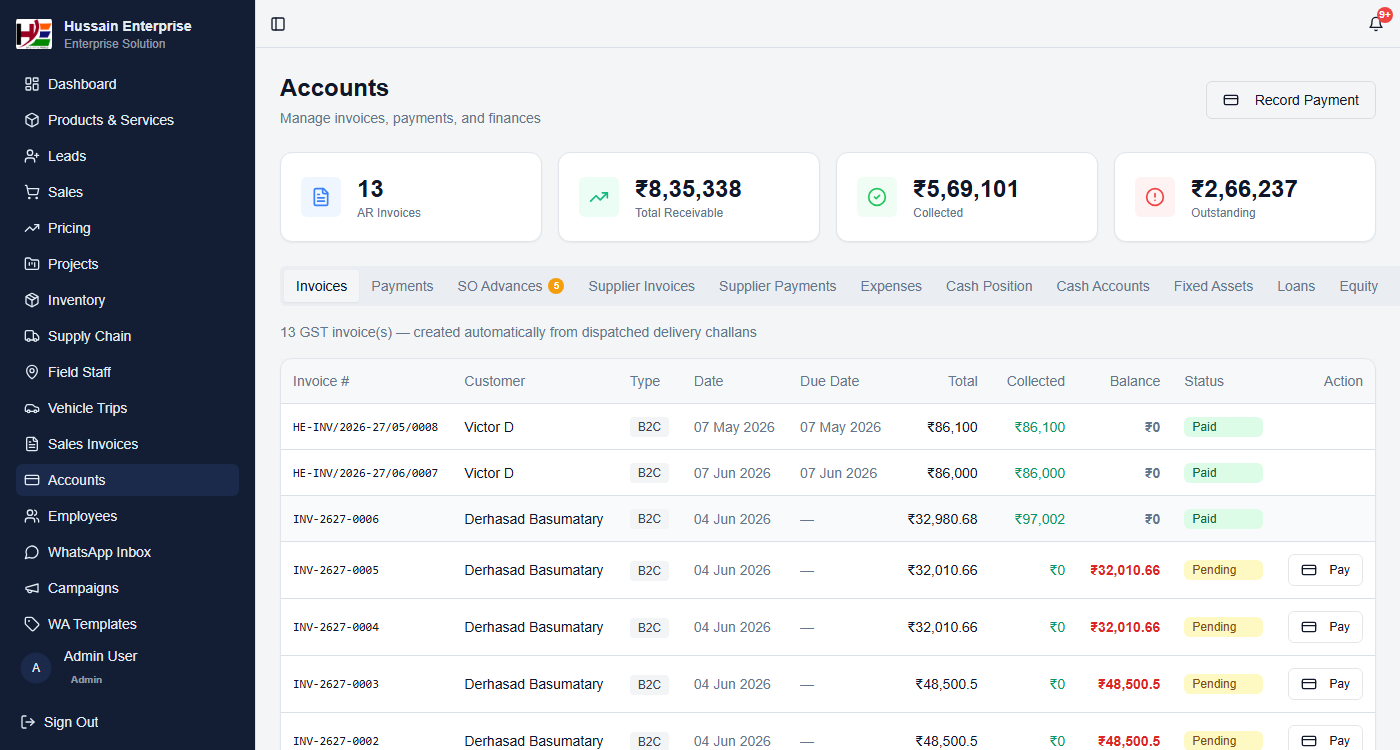Go to Vehicle Trips
This screenshot has height=750, width=1400.
[127, 408]
